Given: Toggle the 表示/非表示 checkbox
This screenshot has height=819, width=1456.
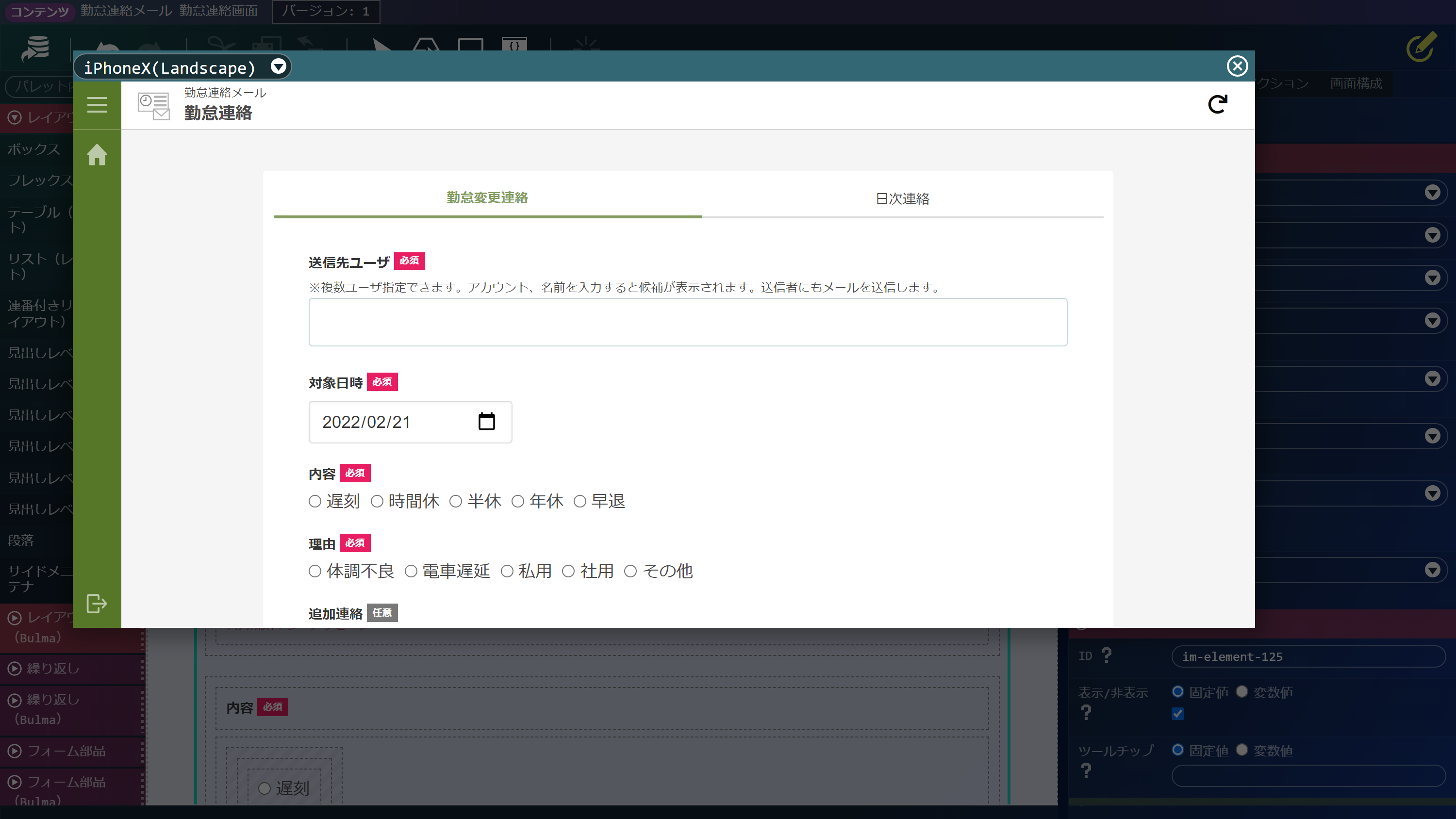Looking at the screenshot, I should click(x=1178, y=713).
